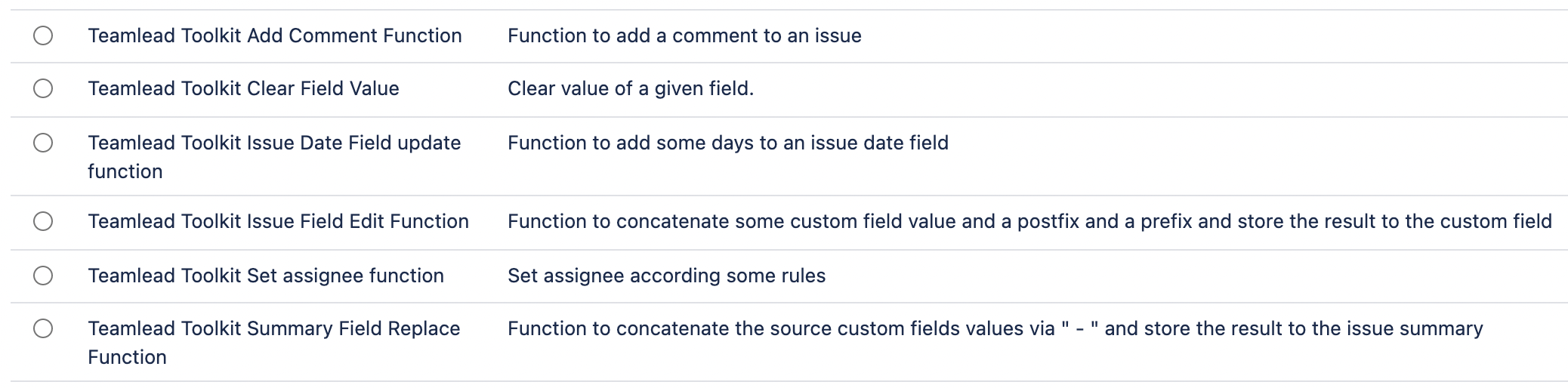
Task: Click the 'Teamlead Toolkit Issue Date Field update' label
Action: (274, 143)
